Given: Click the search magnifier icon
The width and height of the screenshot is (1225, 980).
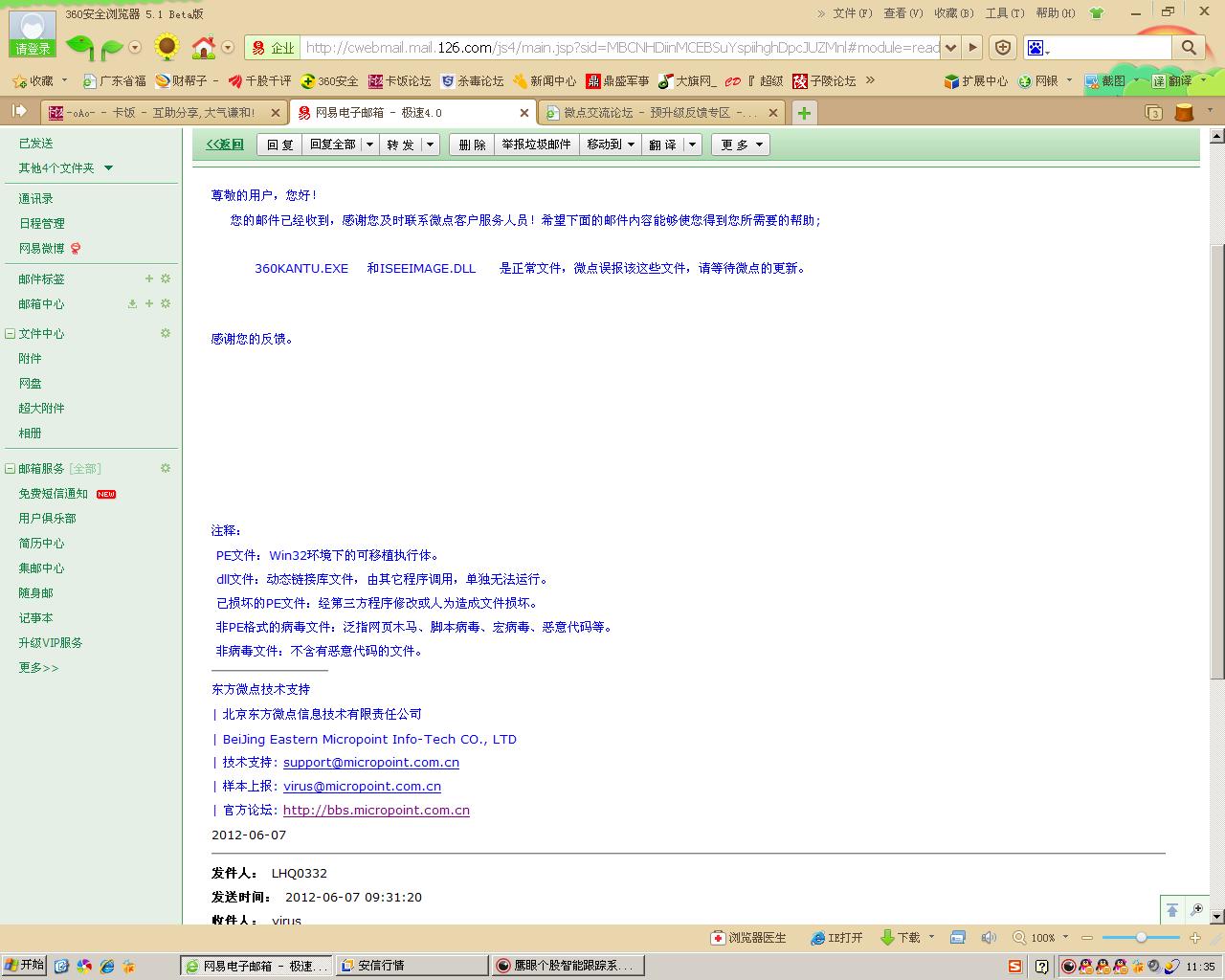Looking at the screenshot, I should (x=1189, y=48).
